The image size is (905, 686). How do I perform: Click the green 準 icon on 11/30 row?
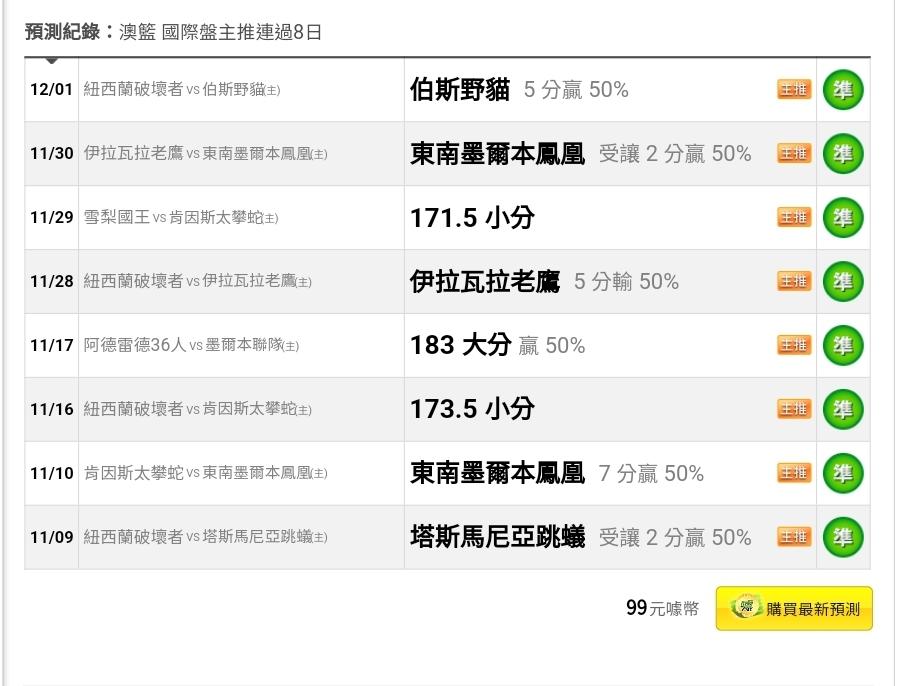(843, 154)
